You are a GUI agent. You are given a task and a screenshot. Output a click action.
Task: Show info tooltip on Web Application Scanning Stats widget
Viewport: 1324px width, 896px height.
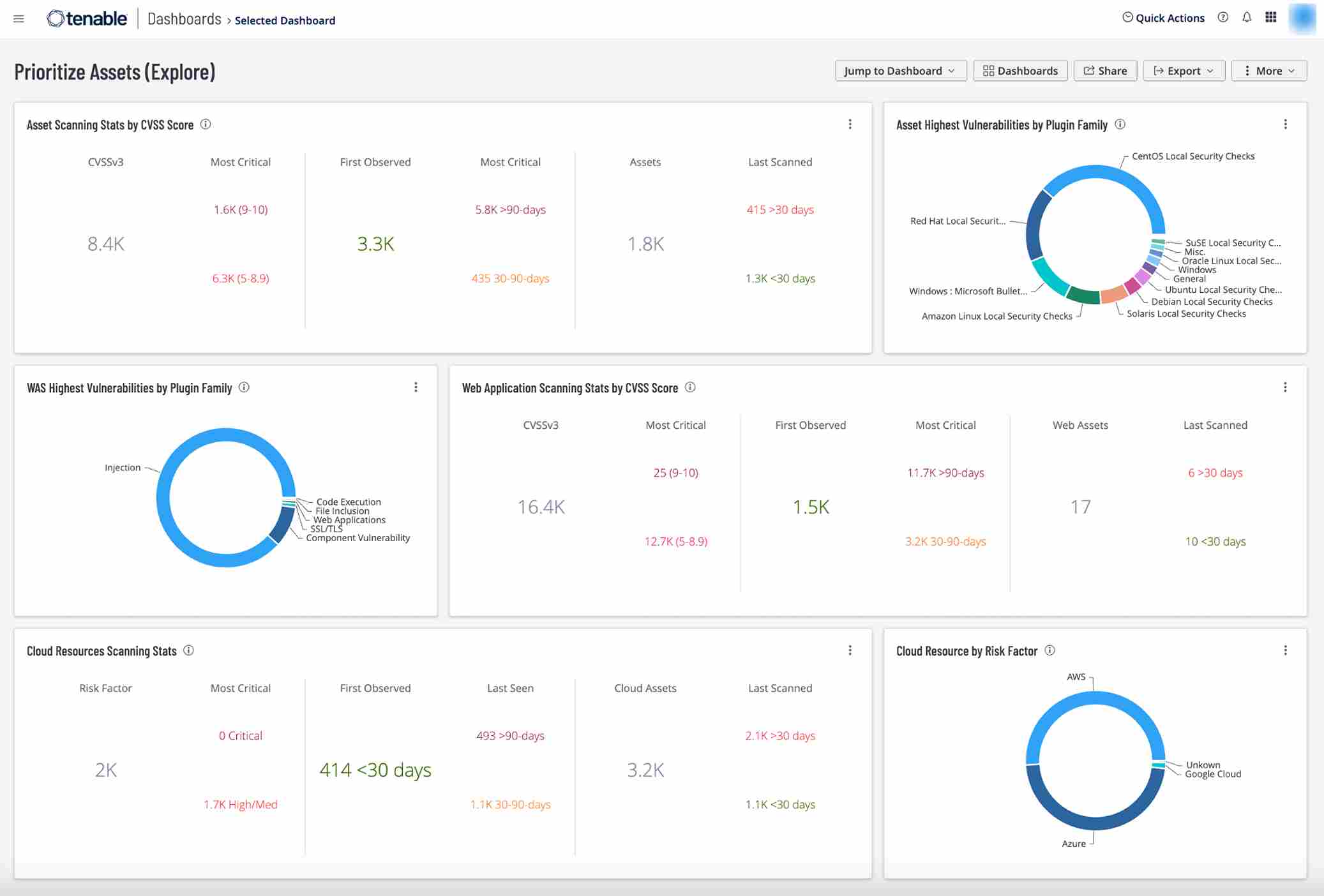(690, 387)
